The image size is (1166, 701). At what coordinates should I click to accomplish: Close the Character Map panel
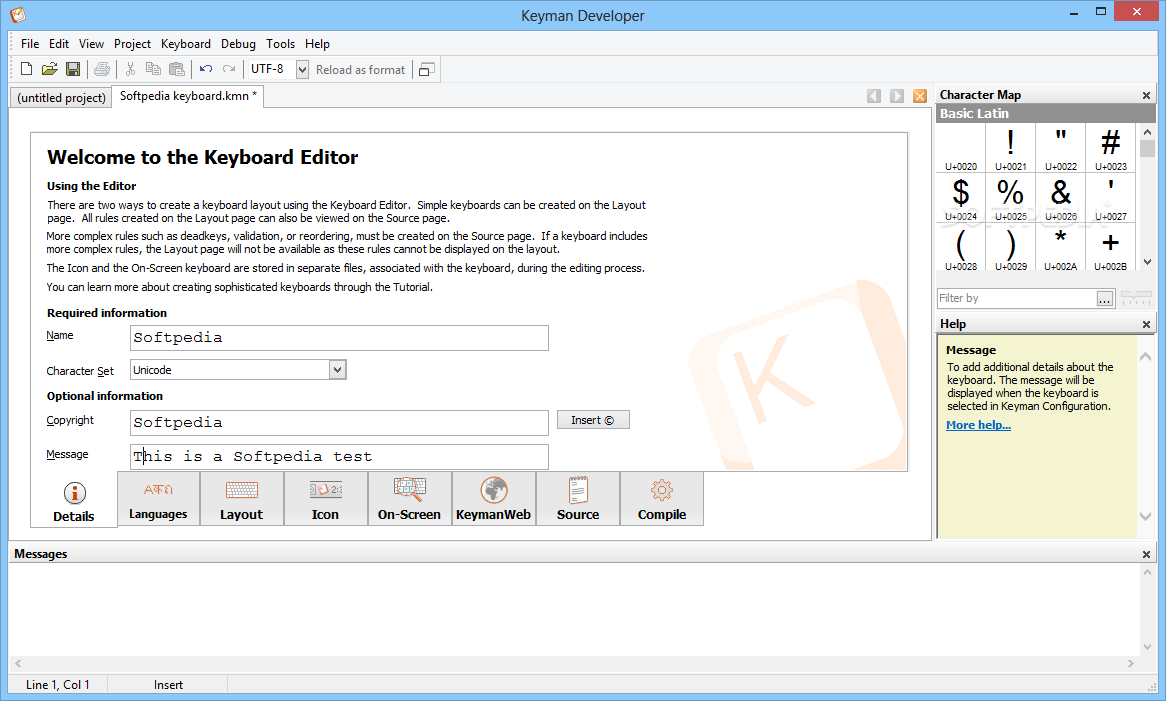coord(1147,95)
